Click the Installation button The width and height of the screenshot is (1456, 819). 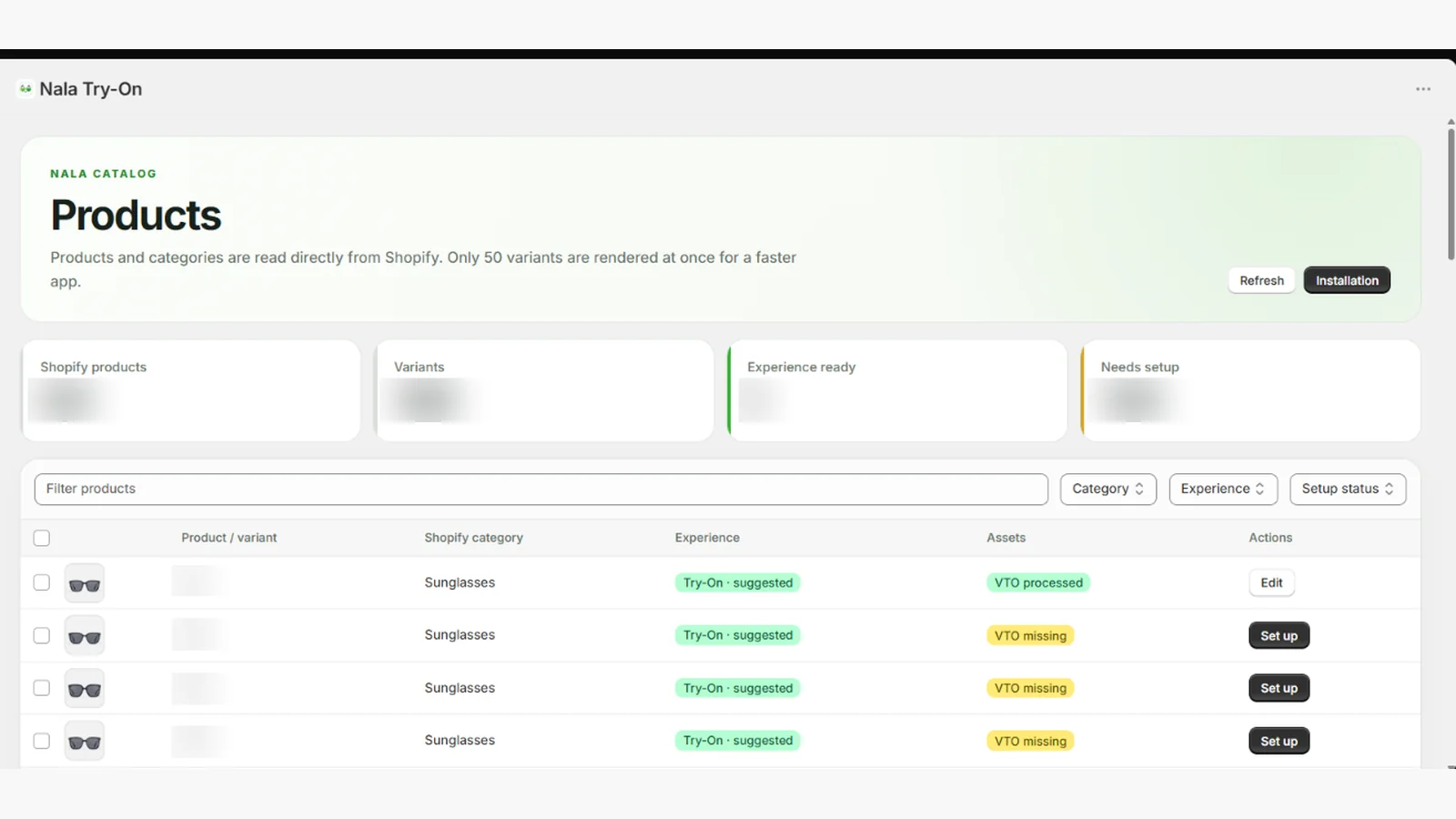1347,280
